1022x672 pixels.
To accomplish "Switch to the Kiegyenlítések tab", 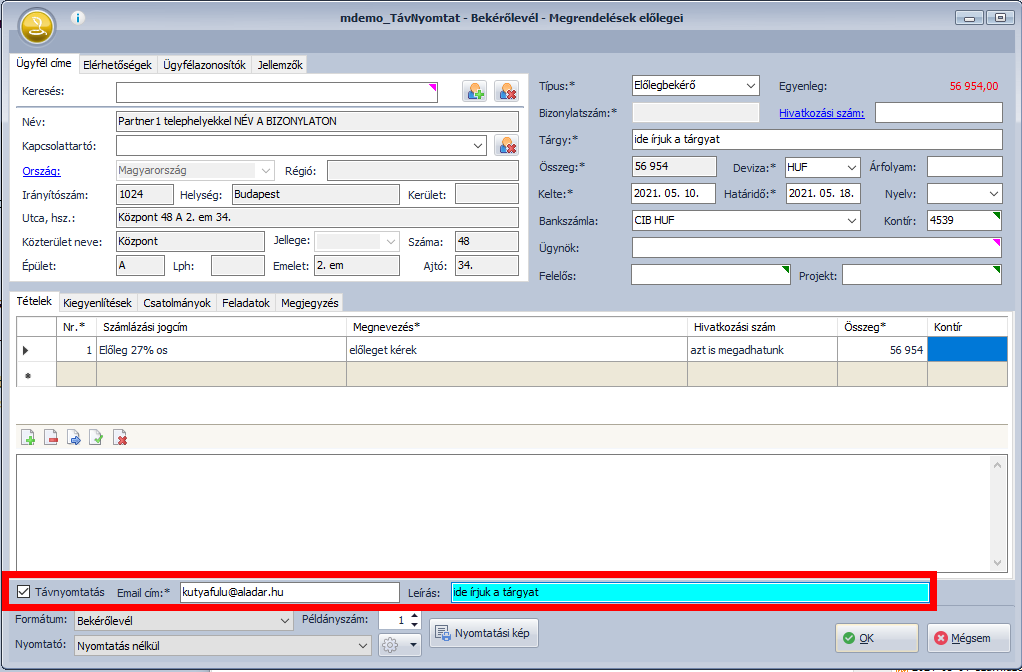I will 98,303.
